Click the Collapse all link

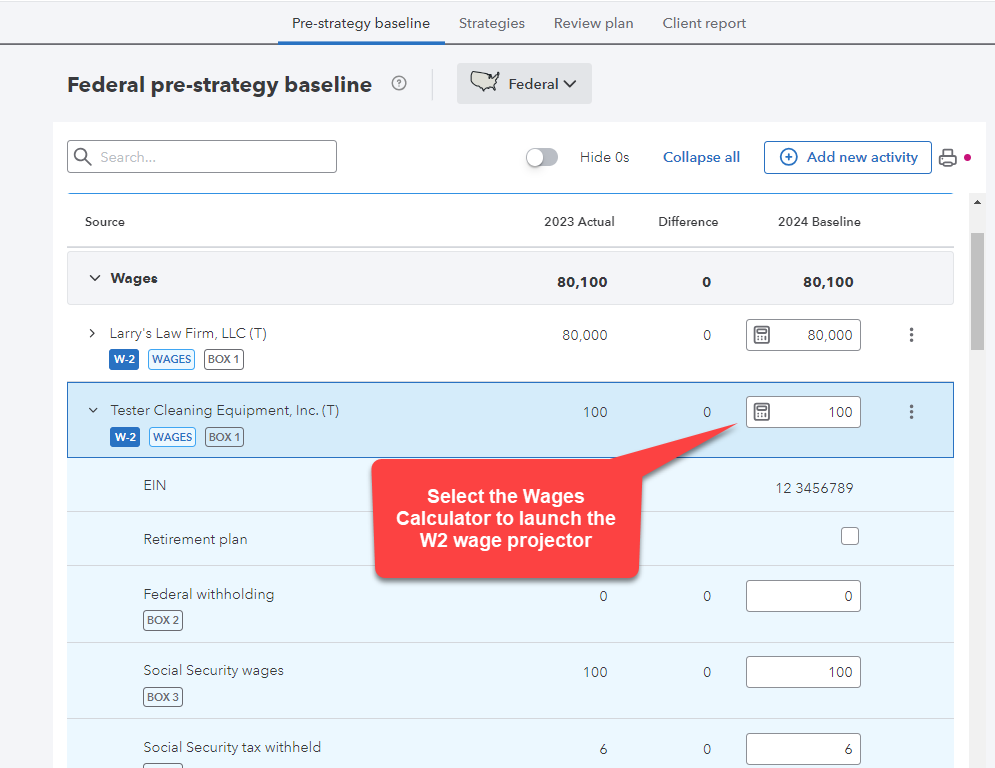coord(701,157)
